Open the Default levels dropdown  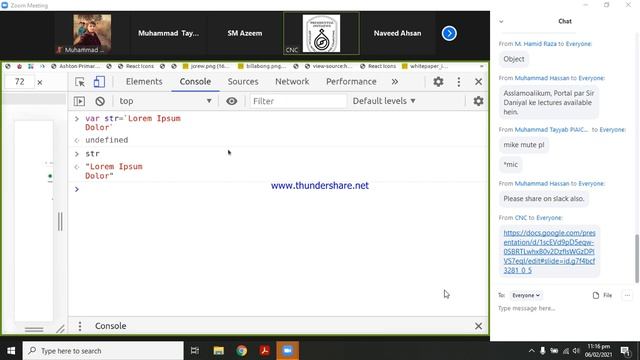click(x=384, y=101)
